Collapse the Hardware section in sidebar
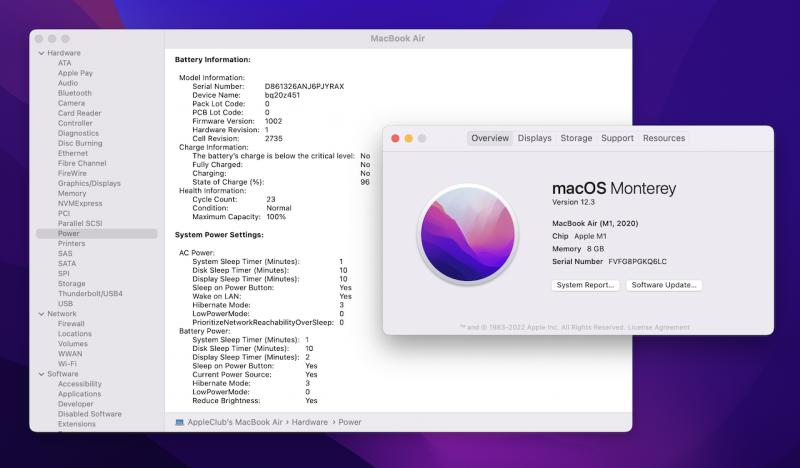Image resolution: width=800 pixels, height=468 pixels. pos(41,53)
